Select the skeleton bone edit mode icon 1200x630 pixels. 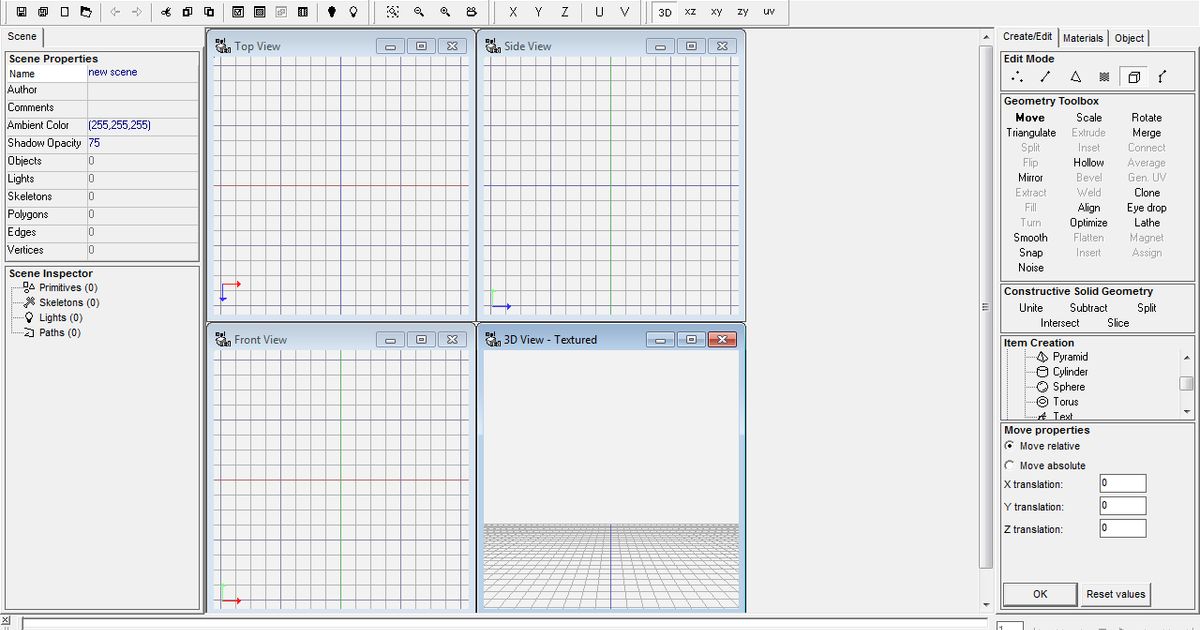pos(1162,77)
